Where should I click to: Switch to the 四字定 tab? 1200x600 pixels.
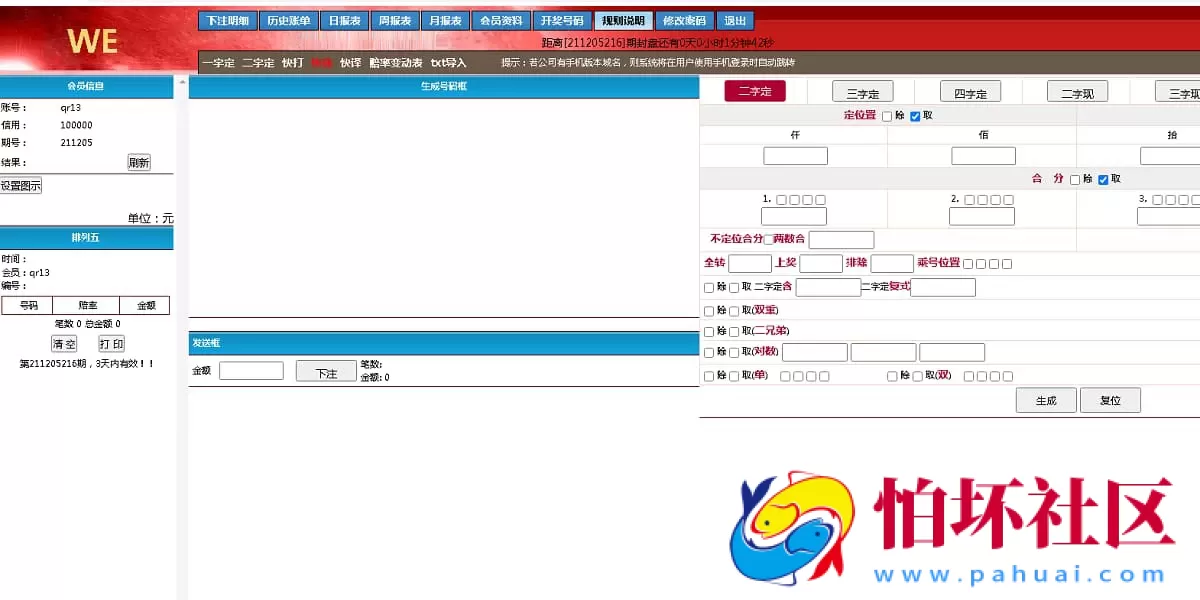(x=969, y=91)
